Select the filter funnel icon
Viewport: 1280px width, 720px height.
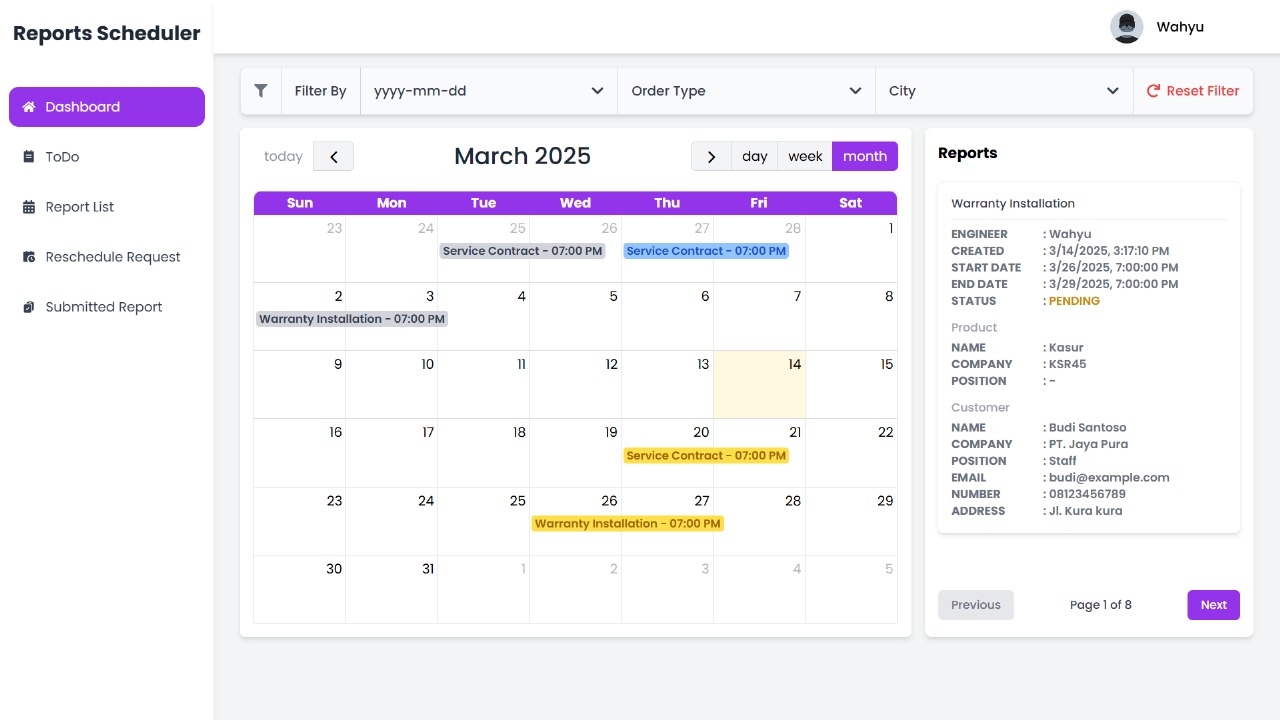click(x=261, y=91)
